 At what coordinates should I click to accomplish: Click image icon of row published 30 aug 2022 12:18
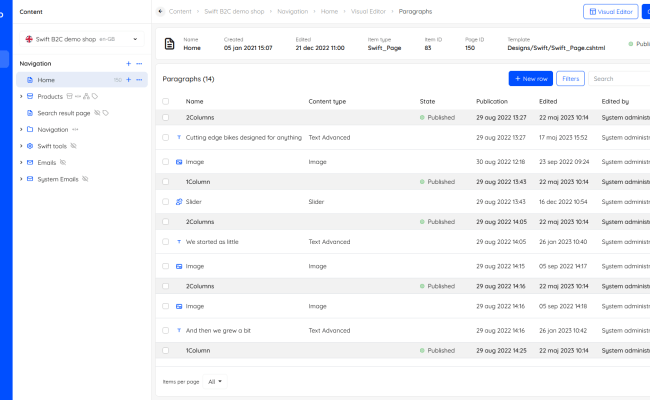click(179, 162)
